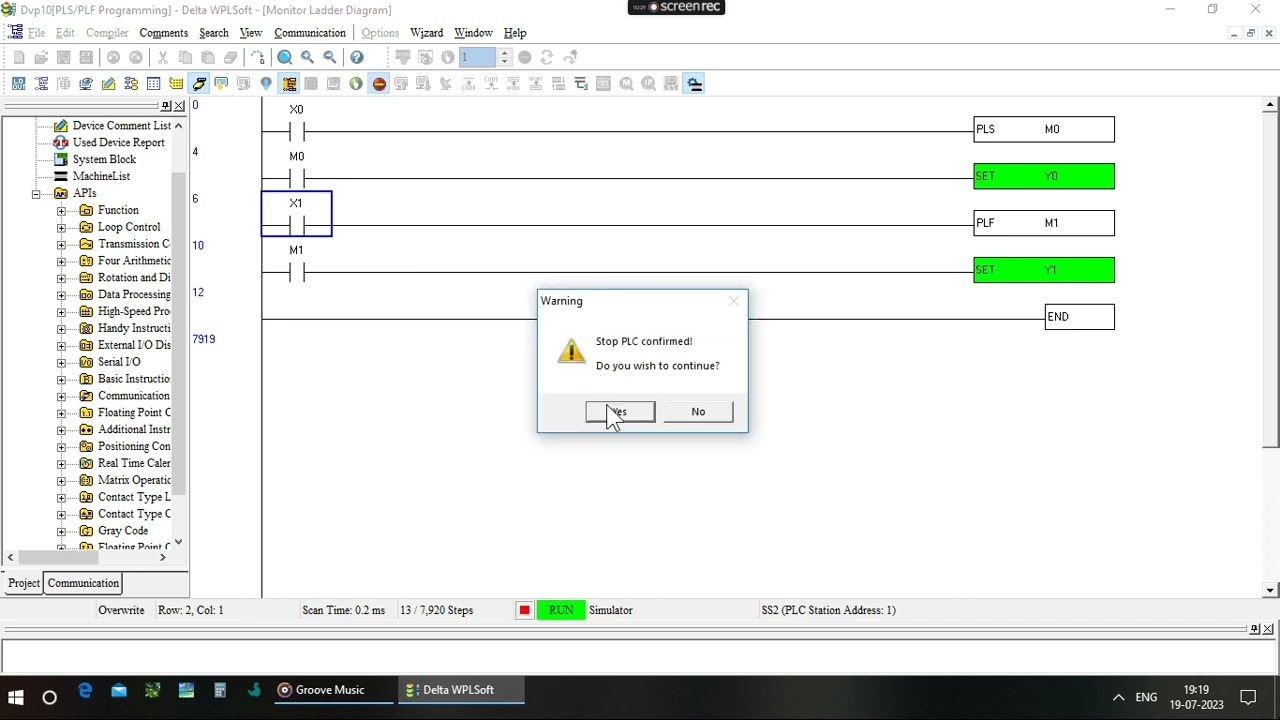Click the Windows Start button

16,697
